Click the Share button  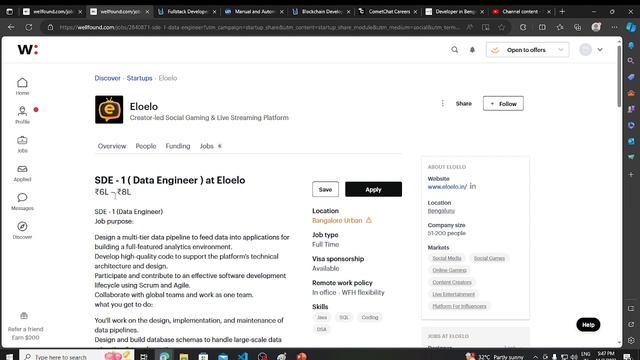pos(464,104)
